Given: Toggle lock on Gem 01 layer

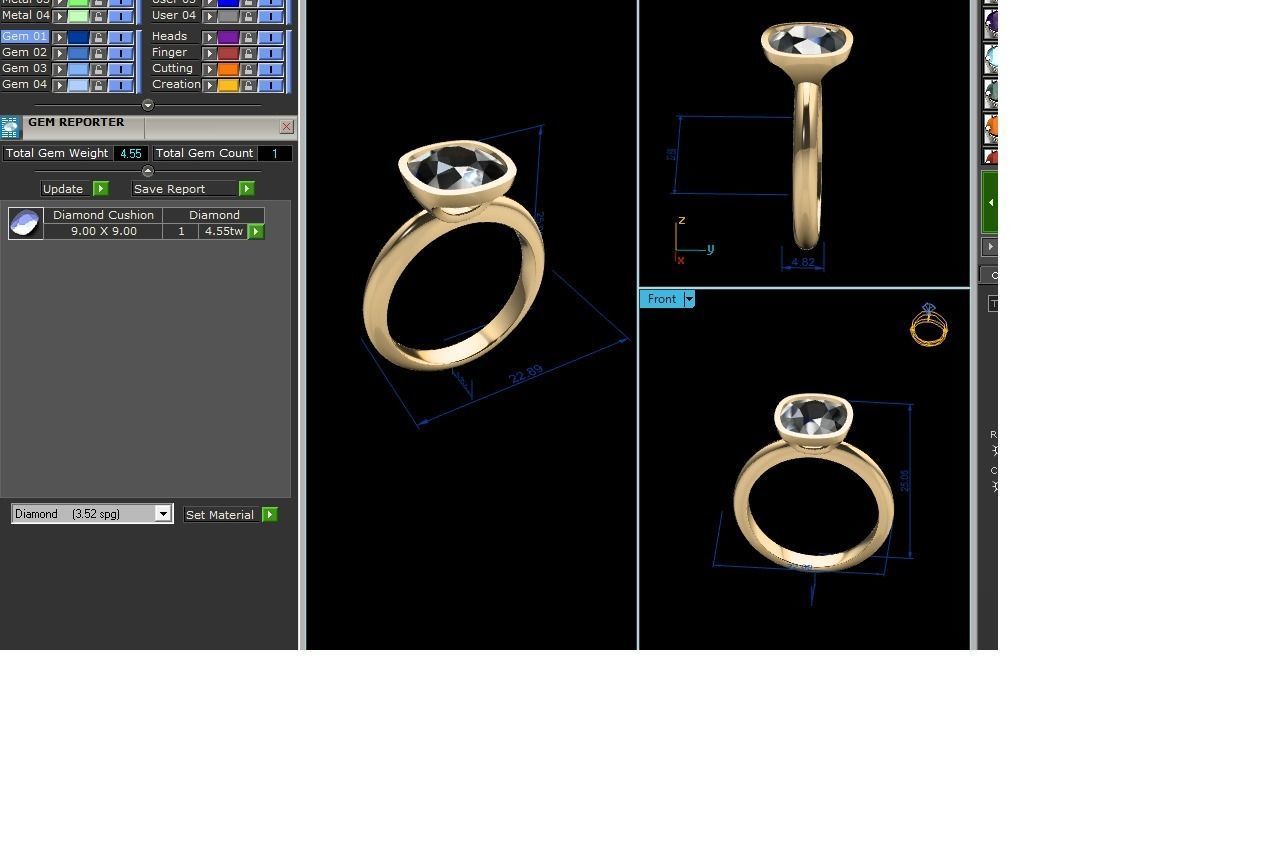Looking at the screenshot, I should click(x=98, y=37).
